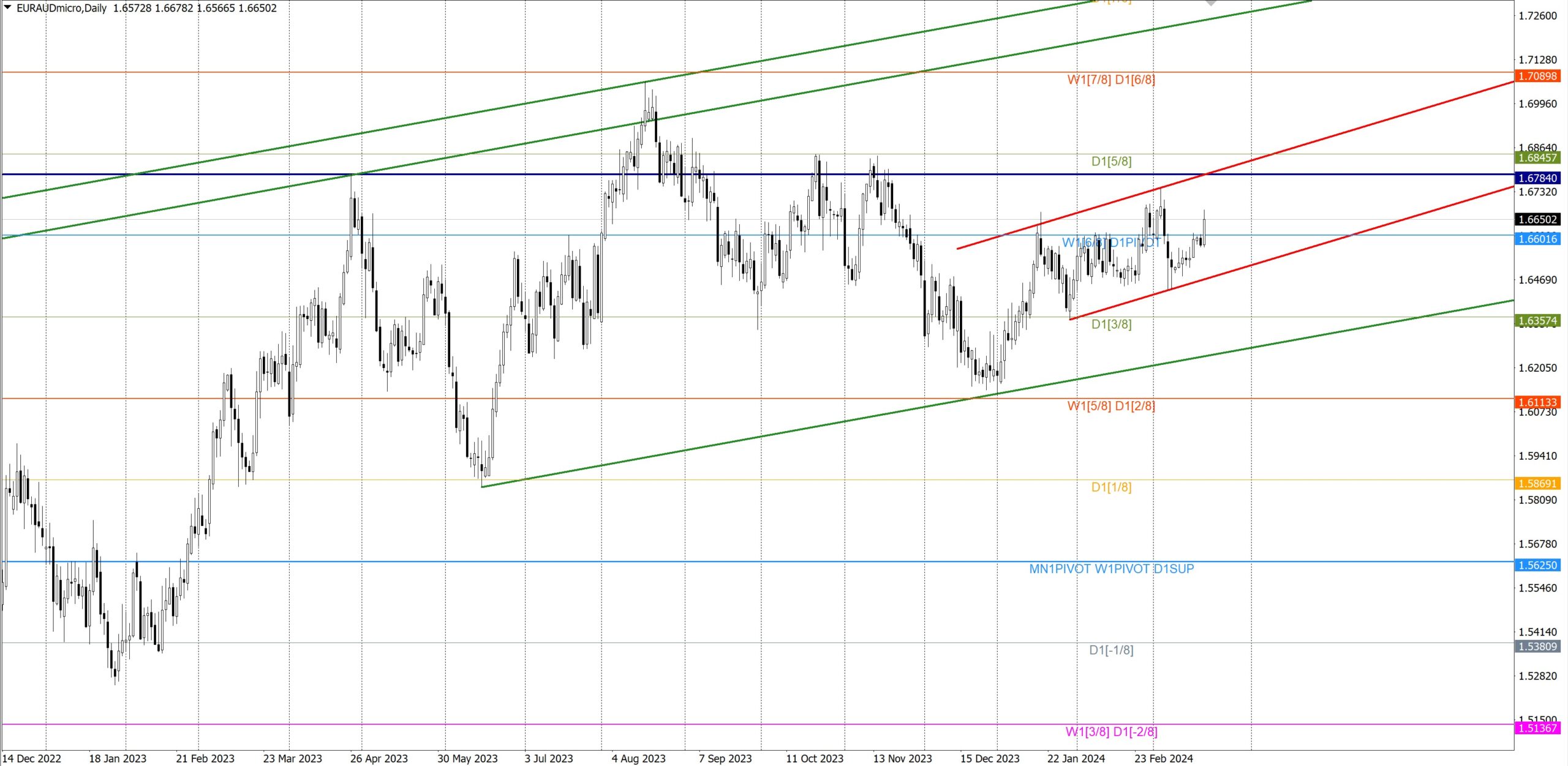Select the W1[7/8] D1[6/8] level label
The width and height of the screenshot is (1568, 766).
[1110, 80]
